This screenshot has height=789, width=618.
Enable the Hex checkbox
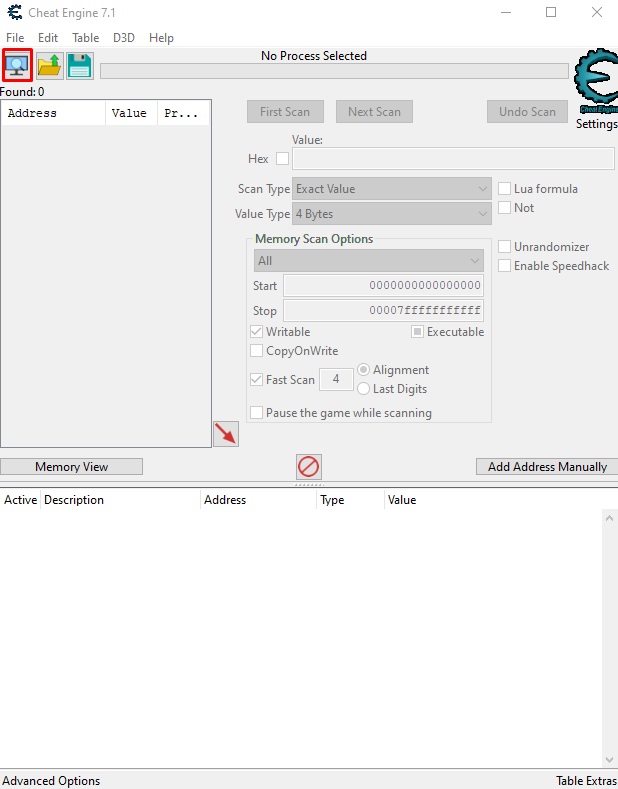click(282, 158)
